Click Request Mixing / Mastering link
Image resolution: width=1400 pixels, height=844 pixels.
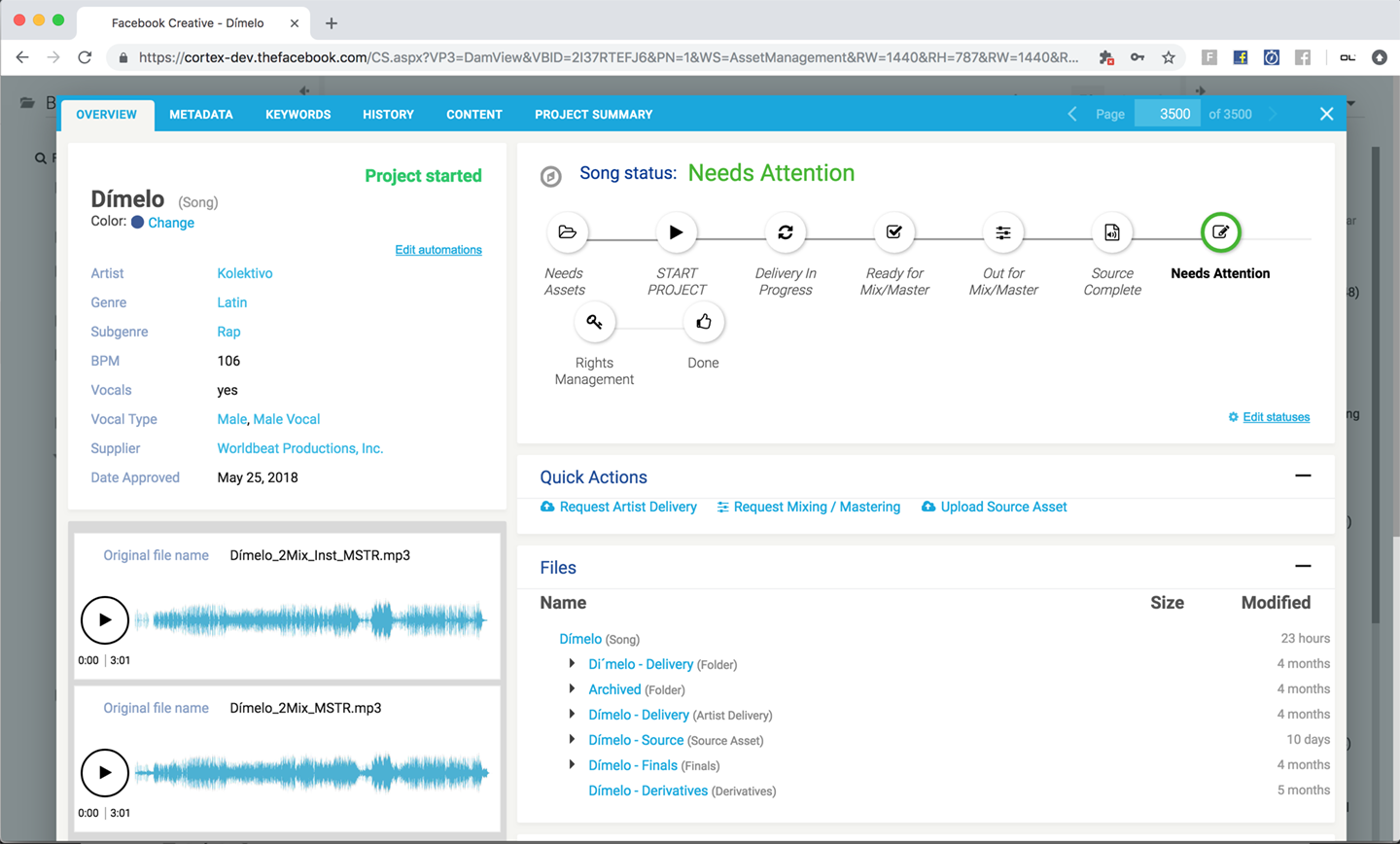(817, 507)
